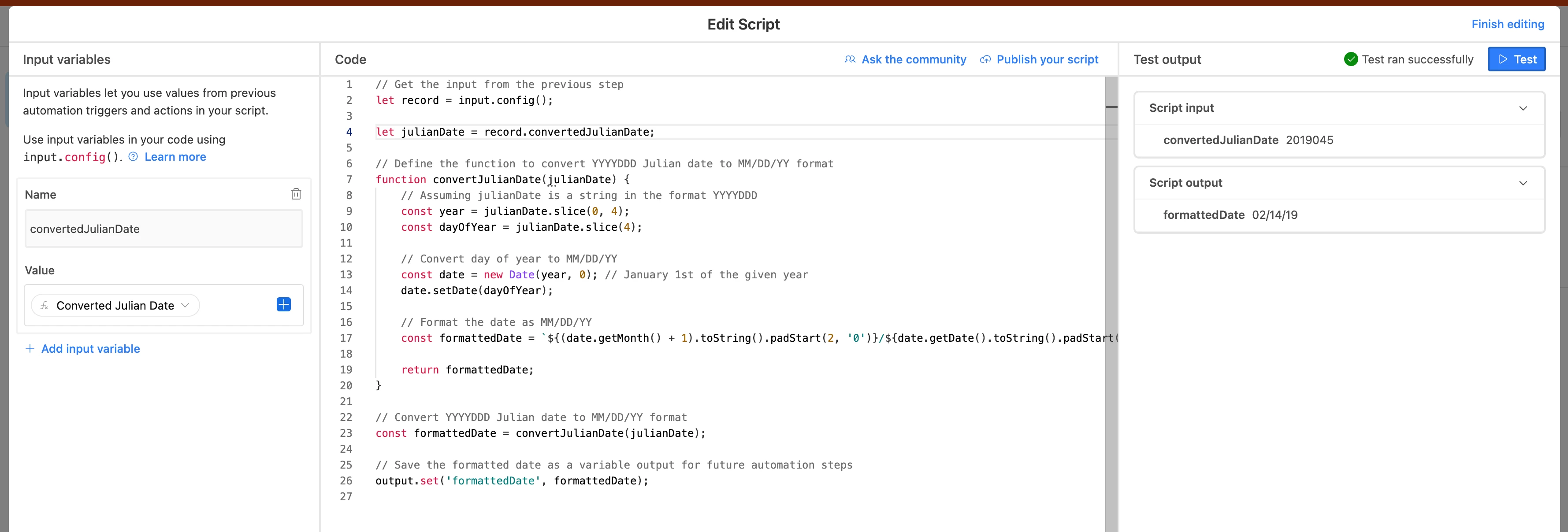Click the convertedJulianDate name input field

163,229
